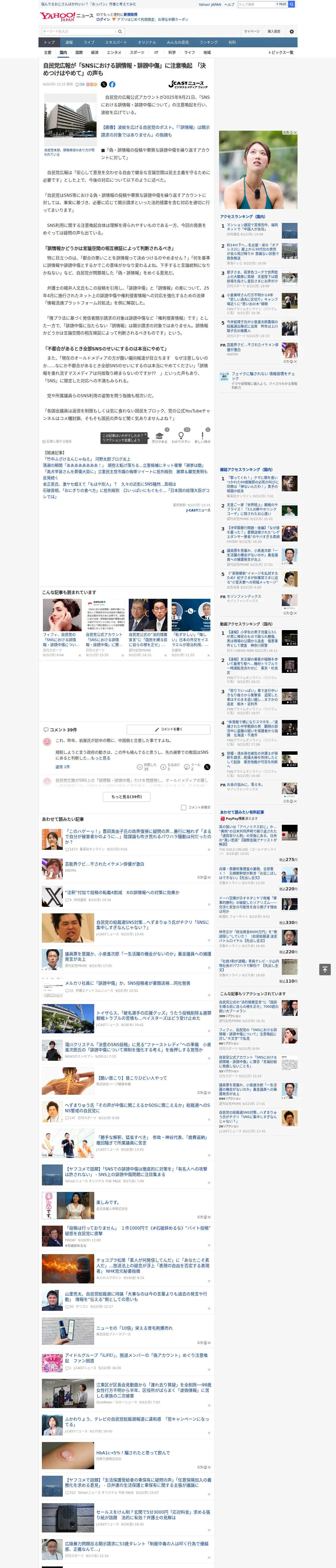Click the Yahoo! JAPAN ニュース logo
The width and height of the screenshot is (336, 1568).
tap(67, 16)
